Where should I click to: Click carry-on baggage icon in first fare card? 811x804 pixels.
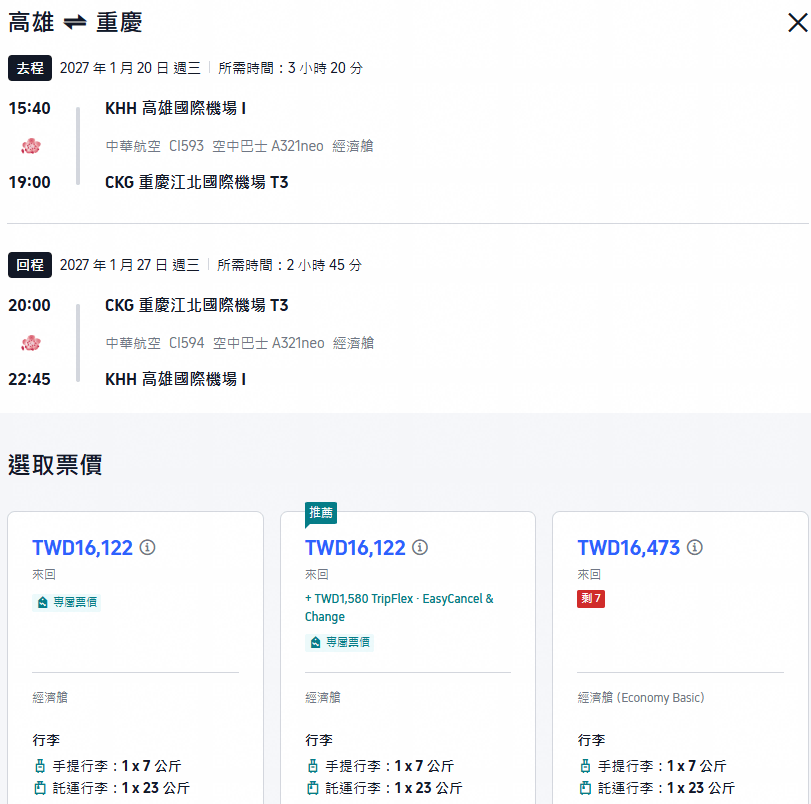tap(40, 766)
